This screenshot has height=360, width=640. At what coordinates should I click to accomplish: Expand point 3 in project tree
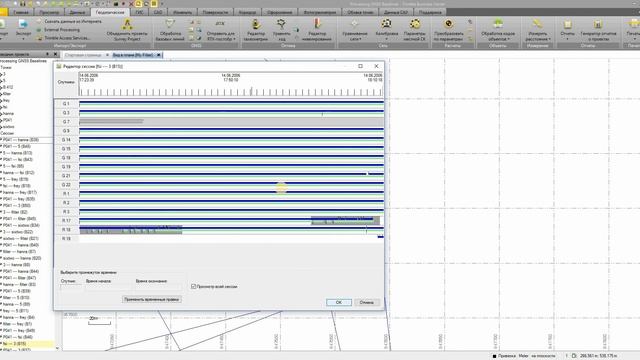click(x=1, y=74)
